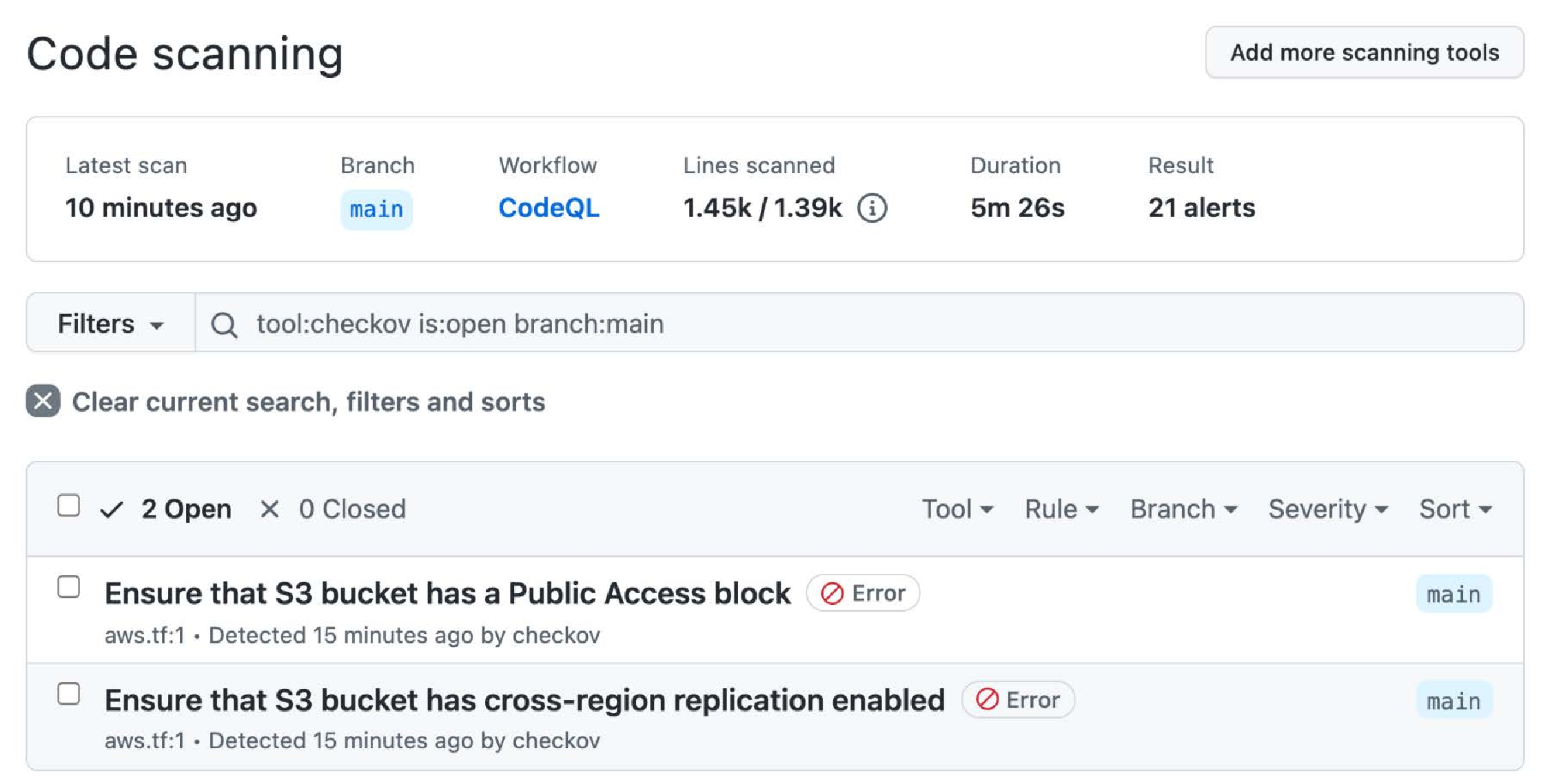Click Add more scanning tools button
The height and width of the screenshot is (784, 1541).
click(x=1365, y=52)
